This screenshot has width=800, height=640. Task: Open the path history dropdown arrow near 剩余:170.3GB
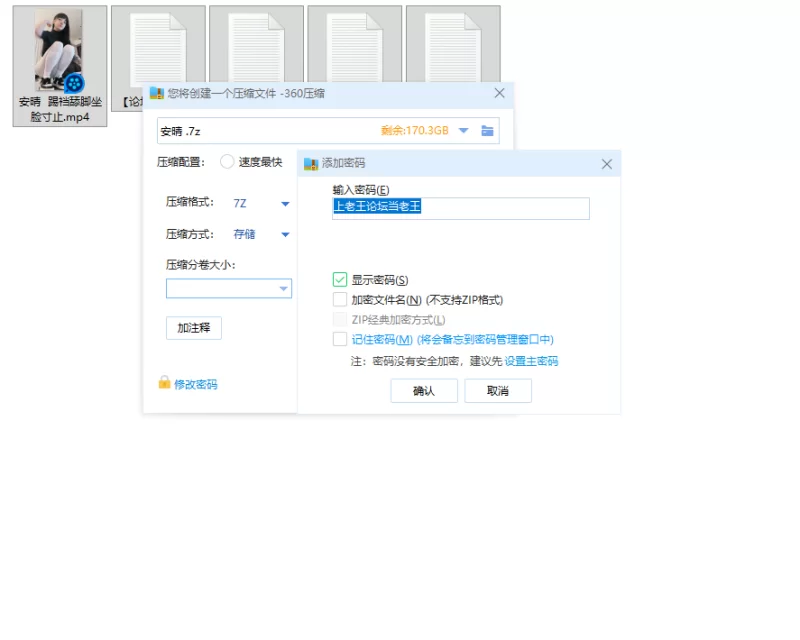pos(463,131)
